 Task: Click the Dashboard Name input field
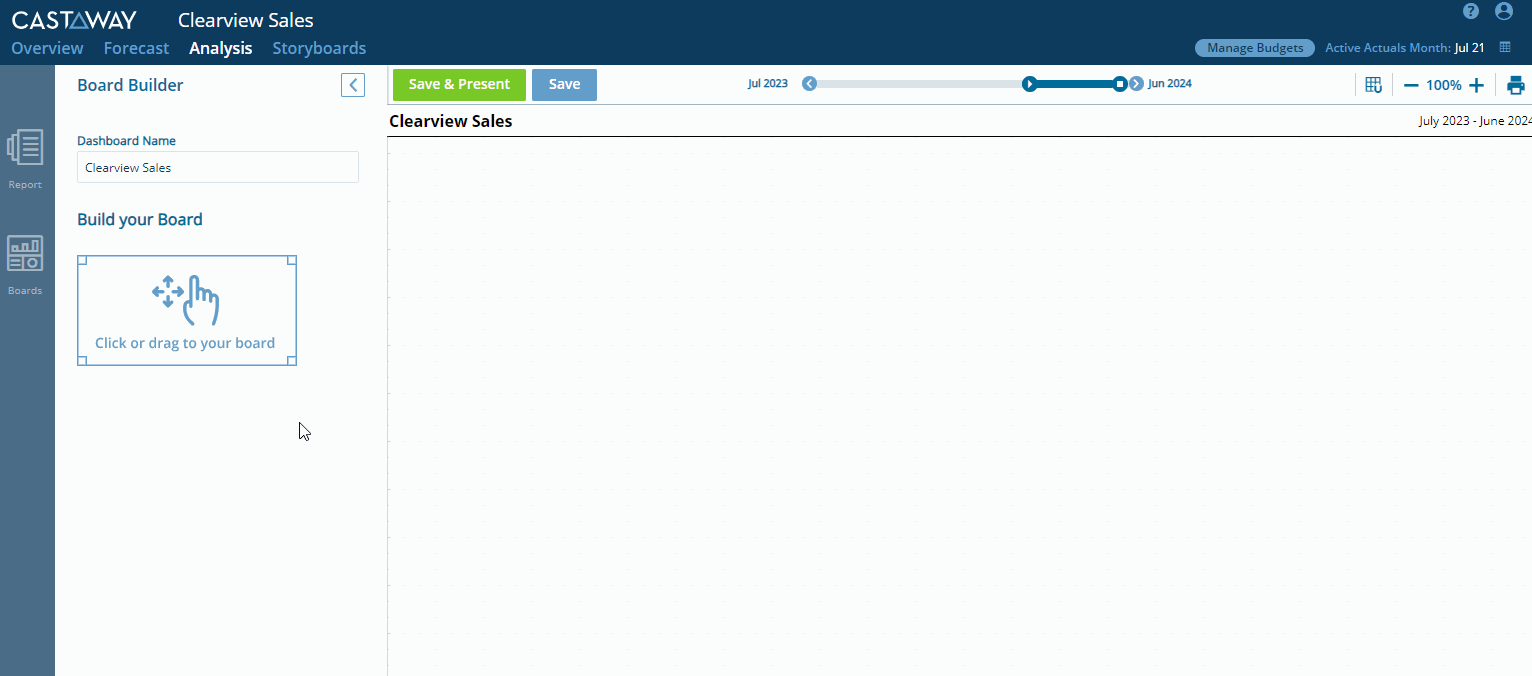218,167
